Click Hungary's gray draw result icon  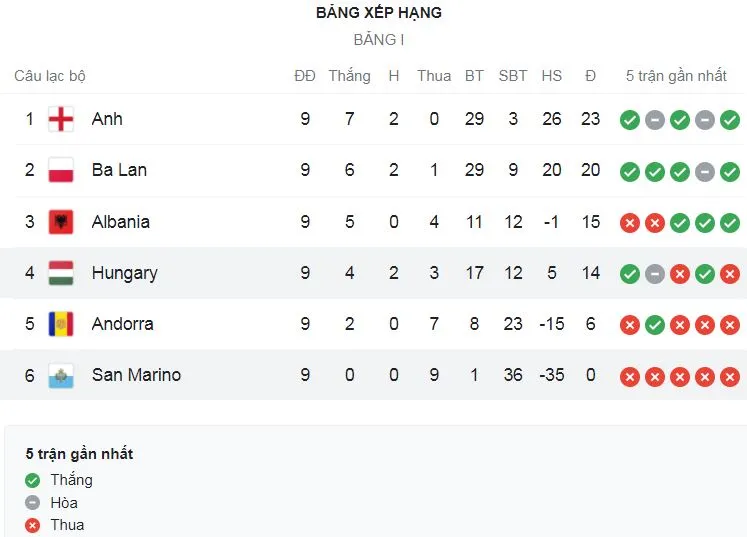point(655,273)
